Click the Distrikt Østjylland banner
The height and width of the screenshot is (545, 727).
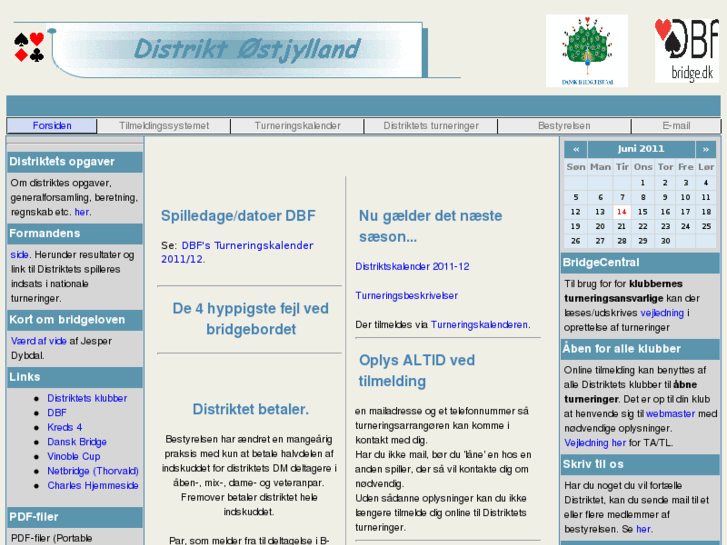(x=239, y=50)
